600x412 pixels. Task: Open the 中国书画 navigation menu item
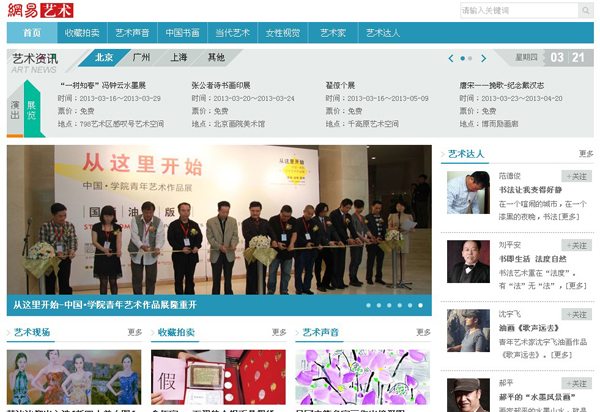183,33
